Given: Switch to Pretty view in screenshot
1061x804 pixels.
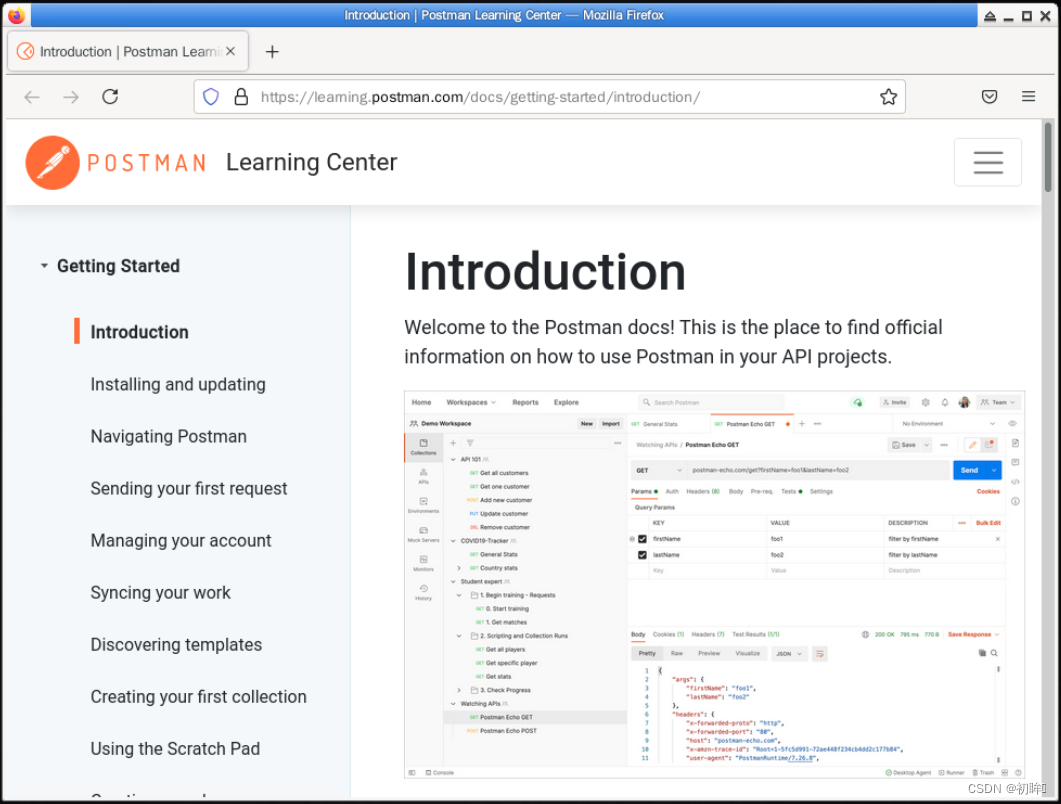Looking at the screenshot, I should point(647,654).
